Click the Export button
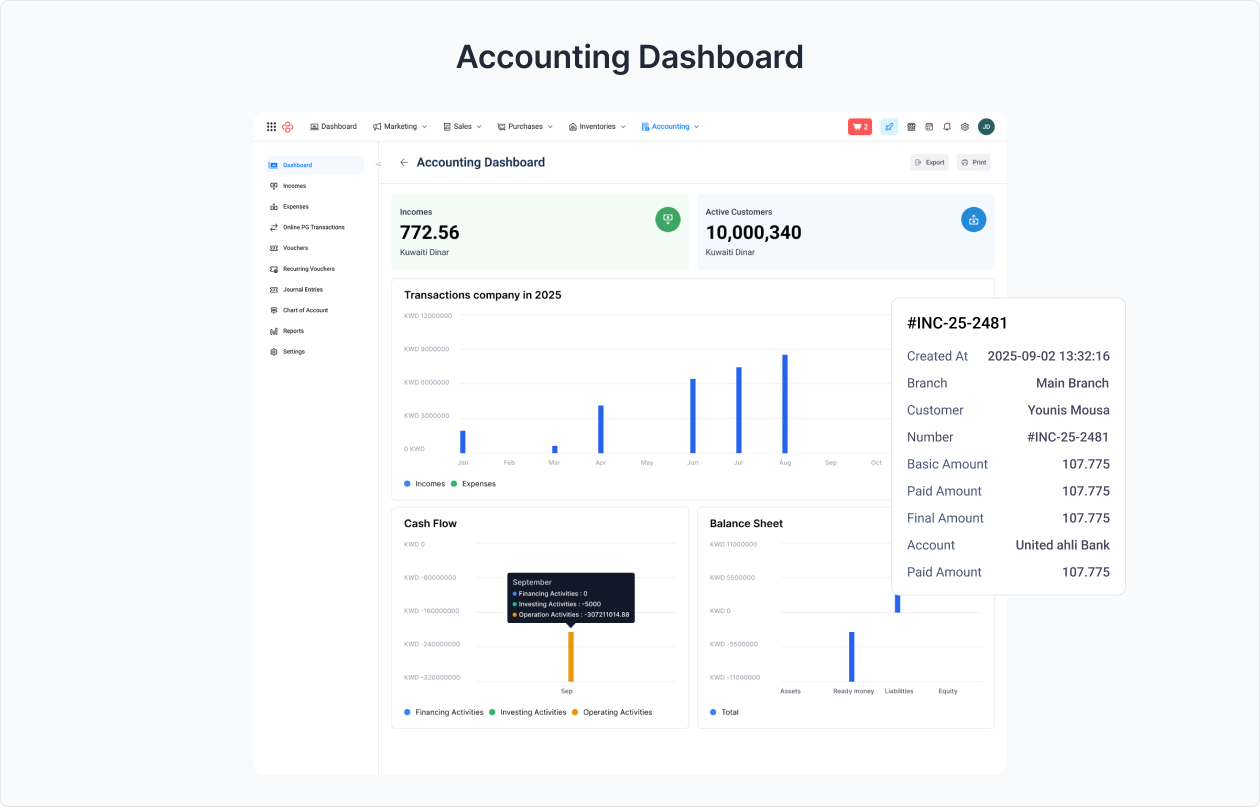The height and width of the screenshot is (808, 1260). (929, 162)
